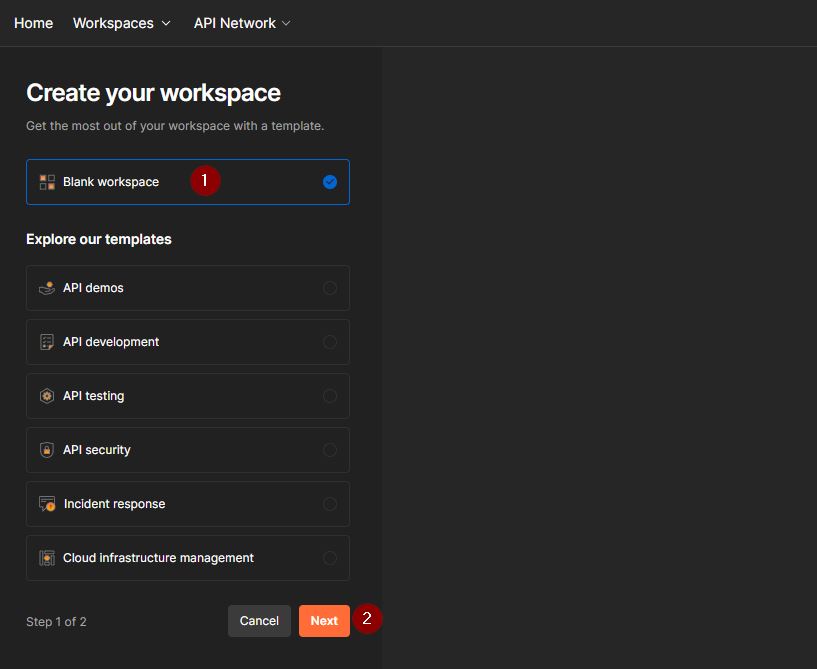Click the 'Blank workspace' label
Viewport: 817px width, 669px height.
[111, 182]
